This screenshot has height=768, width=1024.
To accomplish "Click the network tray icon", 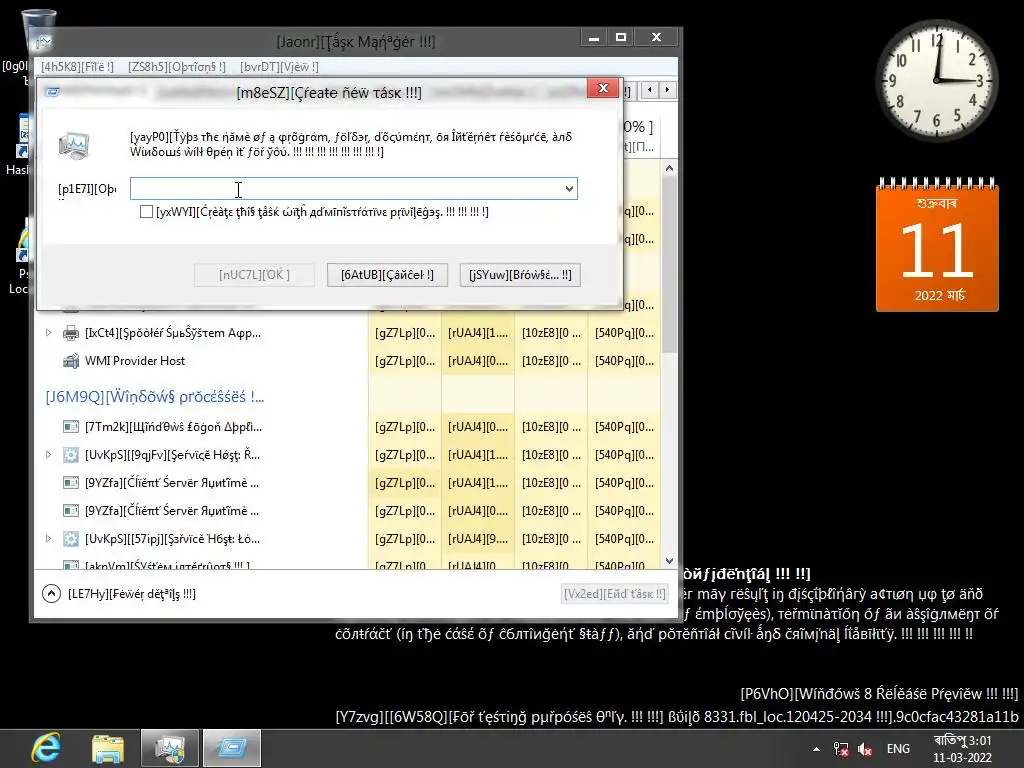I will point(841,749).
